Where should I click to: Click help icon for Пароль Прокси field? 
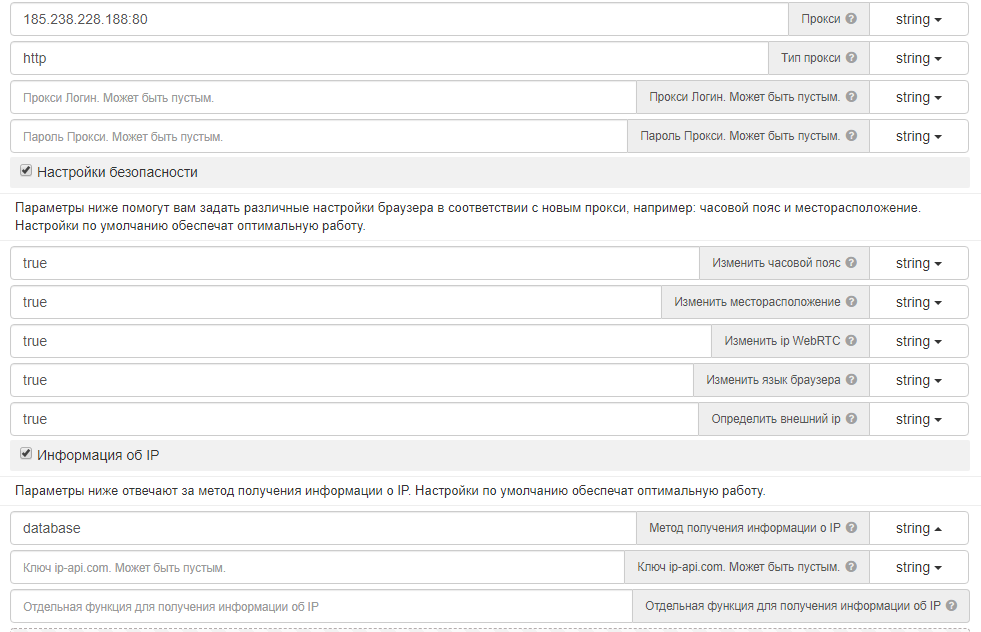tap(851, 136)
